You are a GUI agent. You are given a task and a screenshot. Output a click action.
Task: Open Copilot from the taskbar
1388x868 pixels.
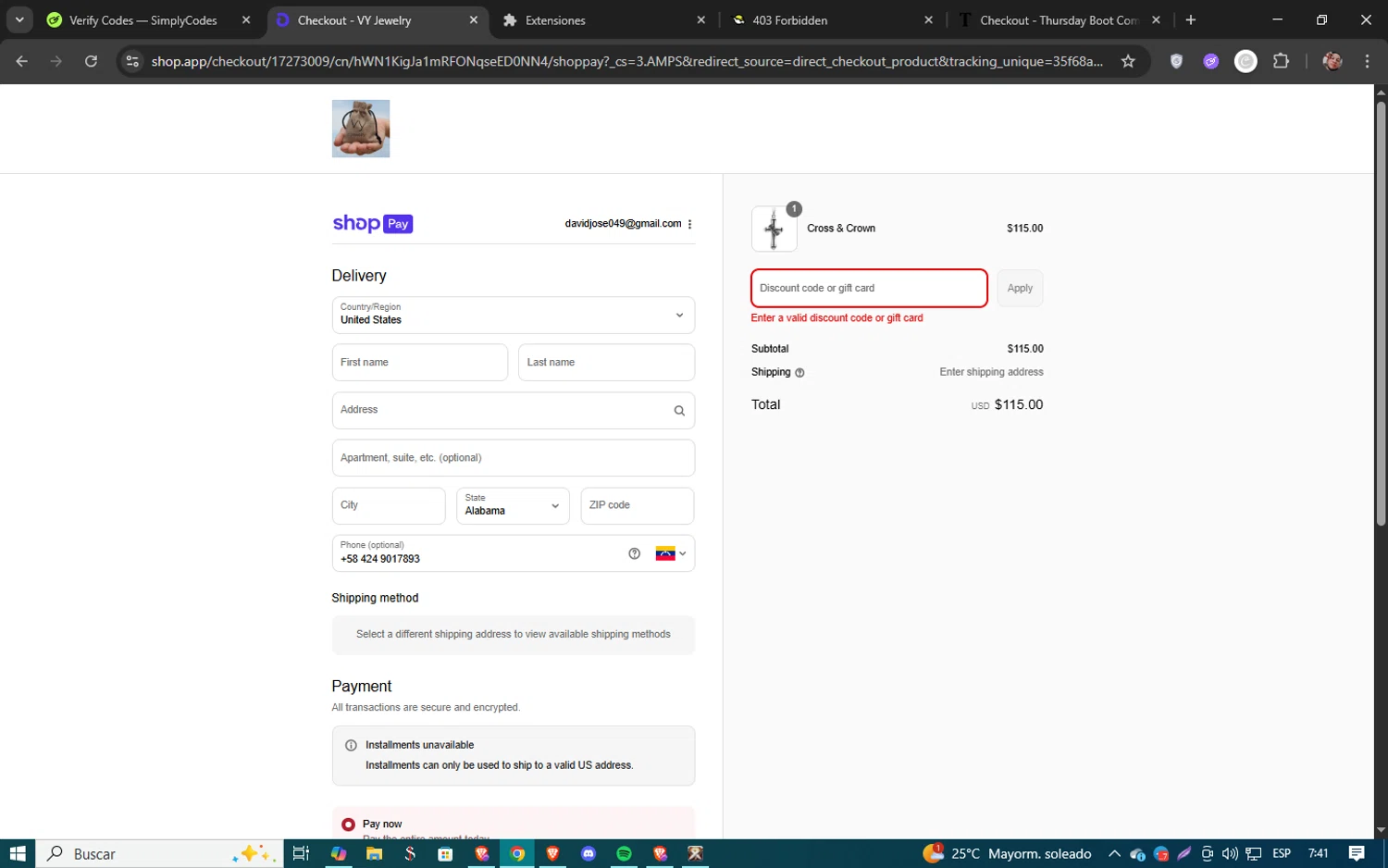(x=339, y=853)
